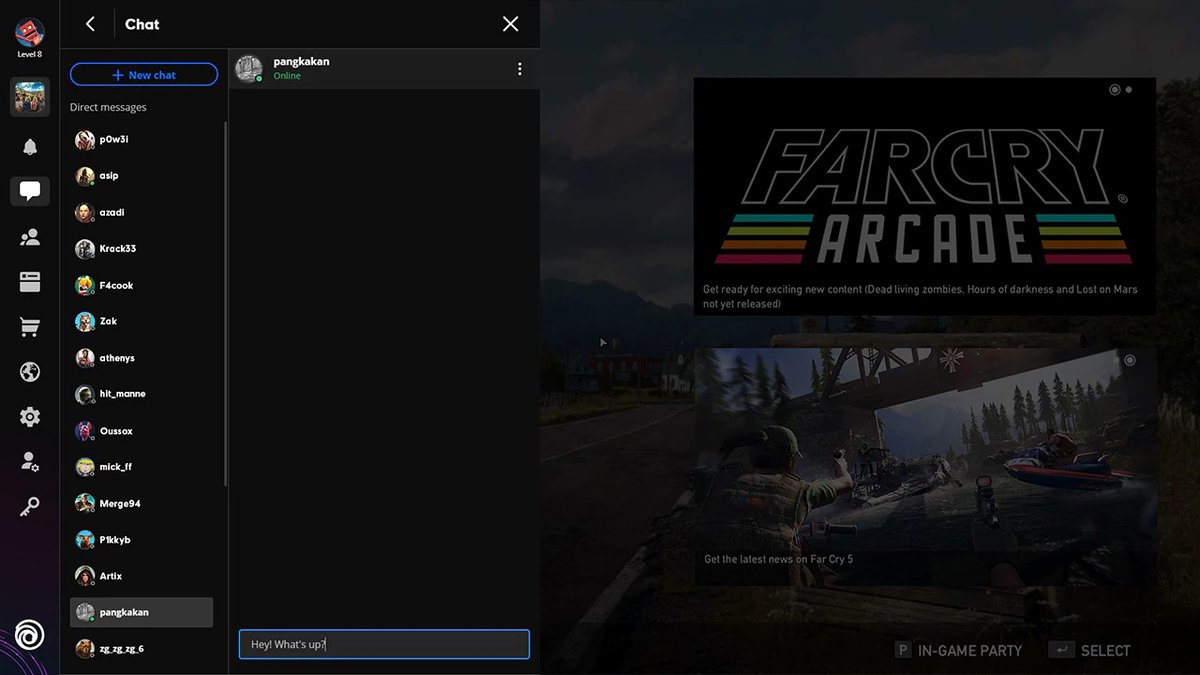Open the Far Cry 5 game thumbnail
The width and height of the screenshot is (1200, 675).
click(x=30, y=97)
